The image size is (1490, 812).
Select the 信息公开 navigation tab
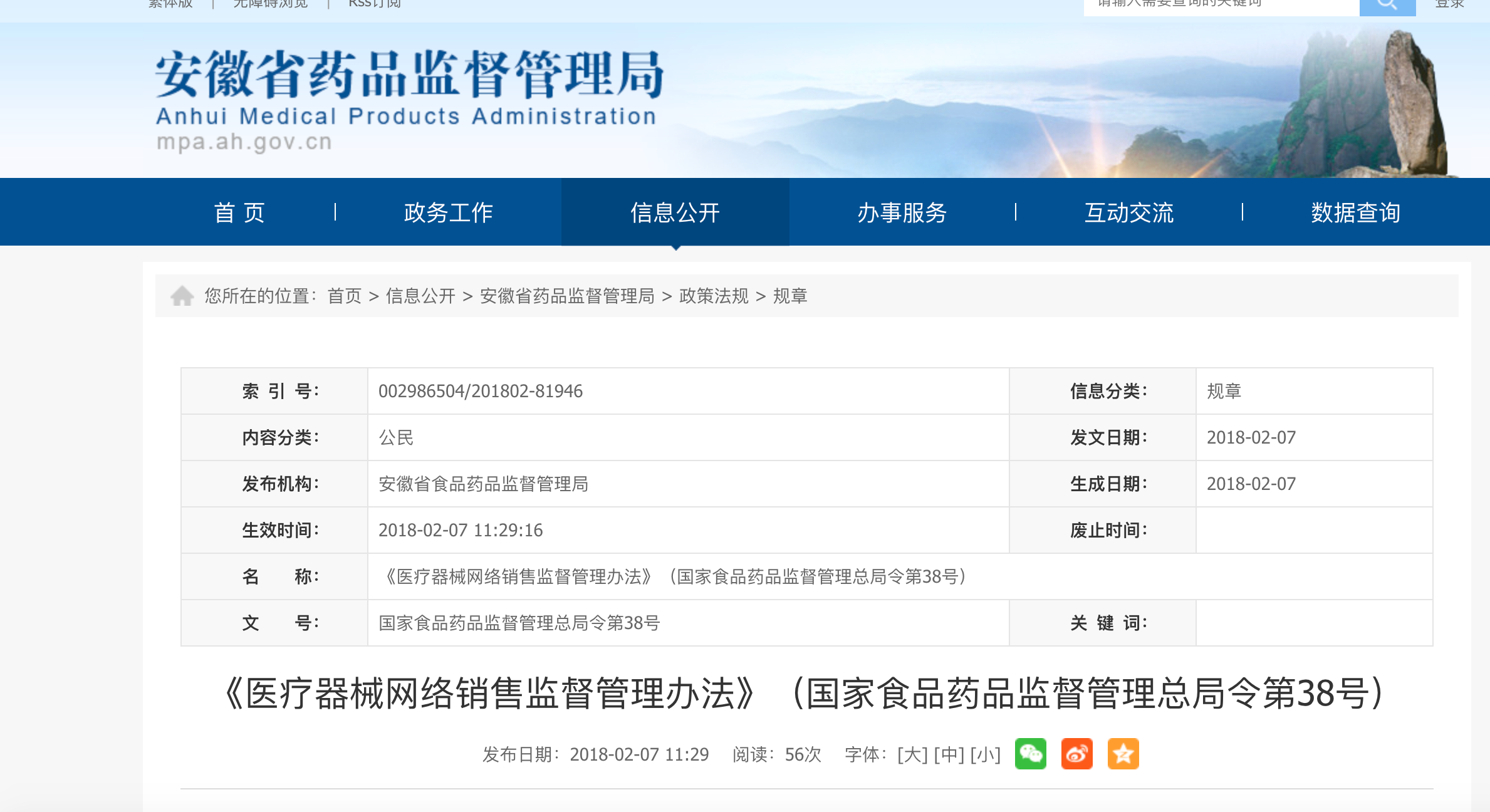[x=675, y=212]
